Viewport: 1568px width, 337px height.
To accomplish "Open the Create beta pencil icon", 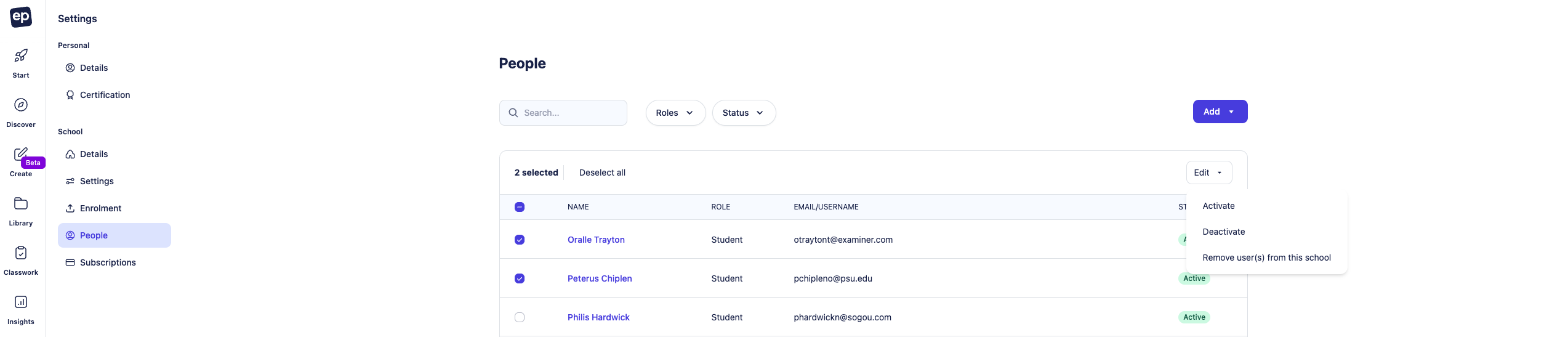I will 21,154.
